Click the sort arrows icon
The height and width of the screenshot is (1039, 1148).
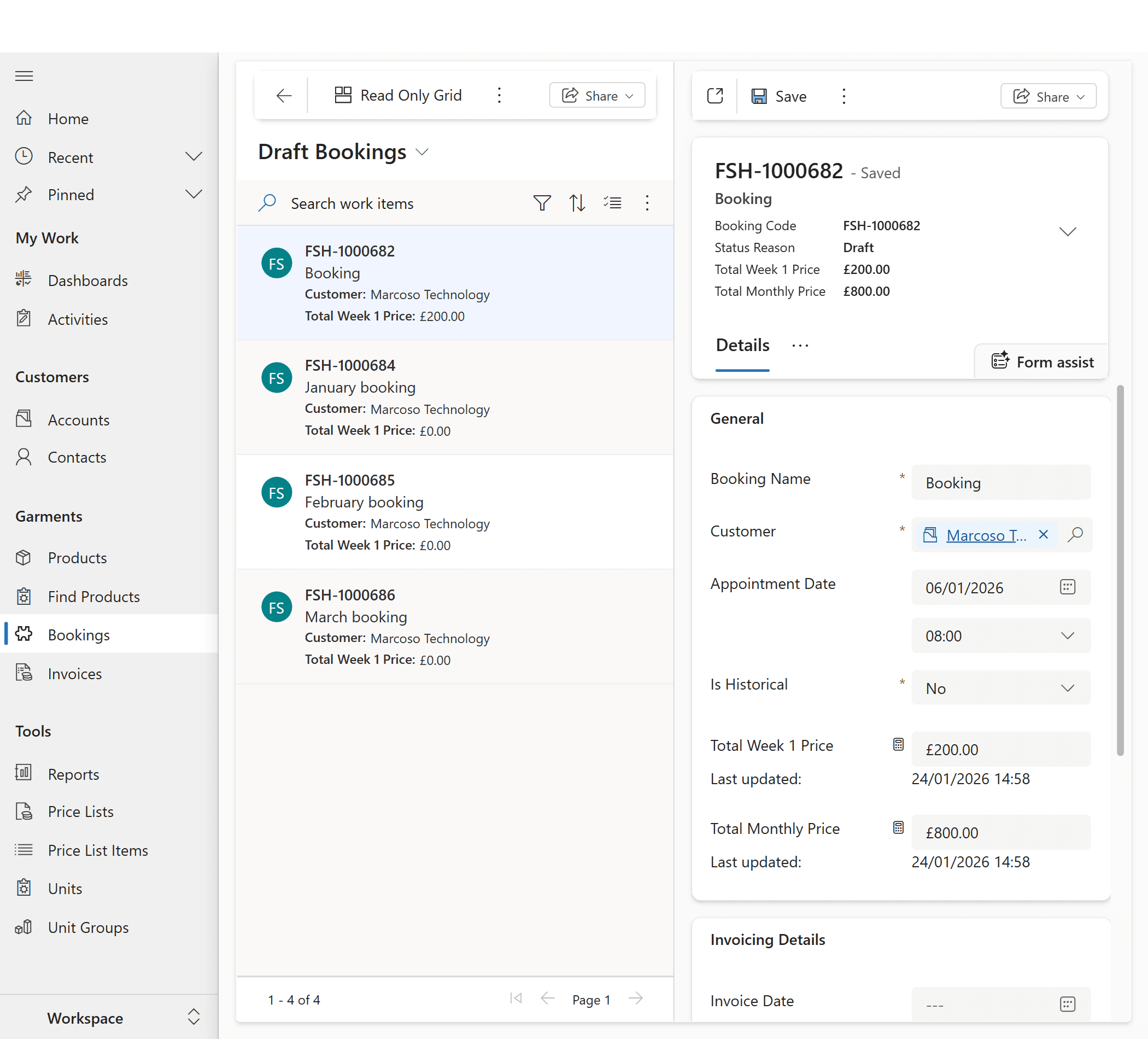tap(577, 203)
